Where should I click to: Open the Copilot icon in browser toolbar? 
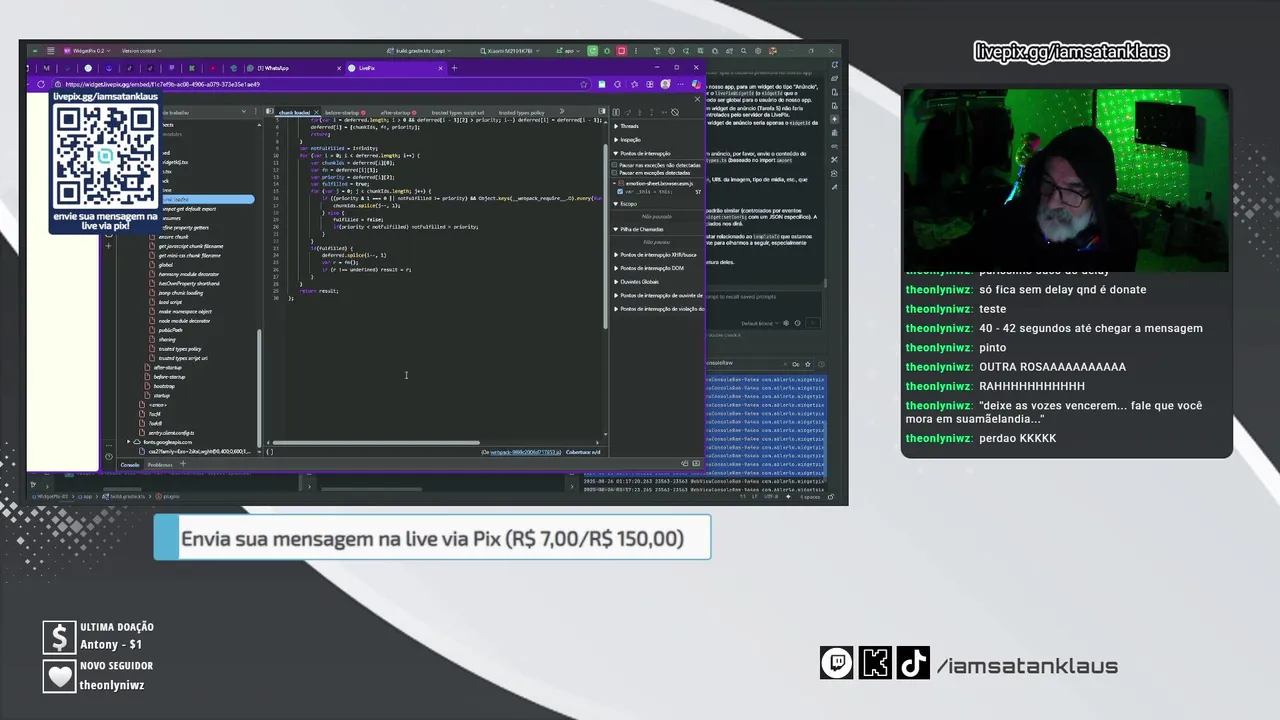pyautogui.click(x=696, y=84)
